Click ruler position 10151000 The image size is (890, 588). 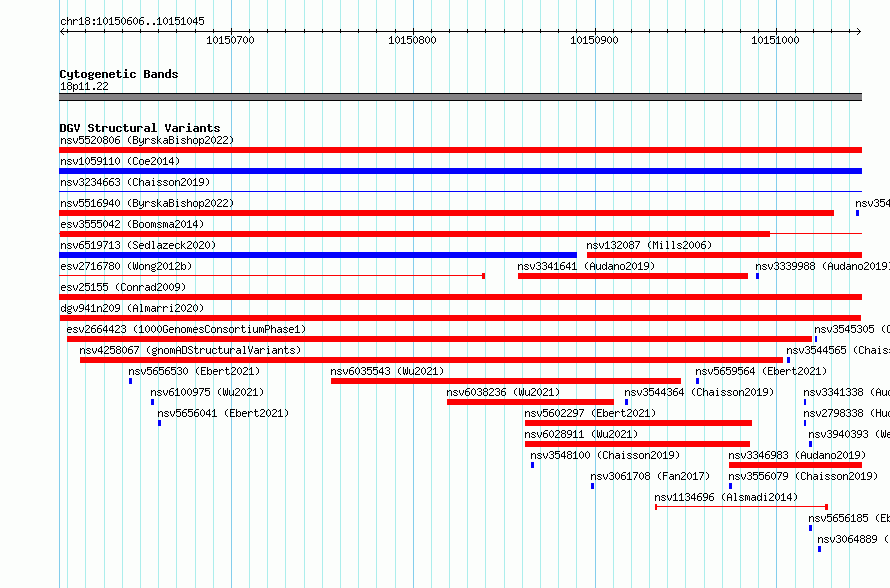pyautogui.click(x=775, y=40)
